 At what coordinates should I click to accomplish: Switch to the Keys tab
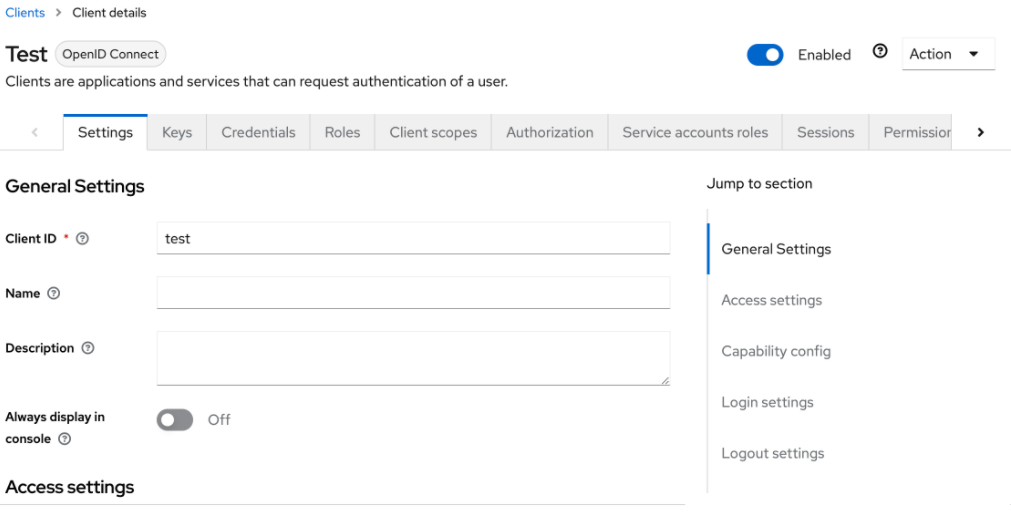pyautogui.click(x=177, y=132)
